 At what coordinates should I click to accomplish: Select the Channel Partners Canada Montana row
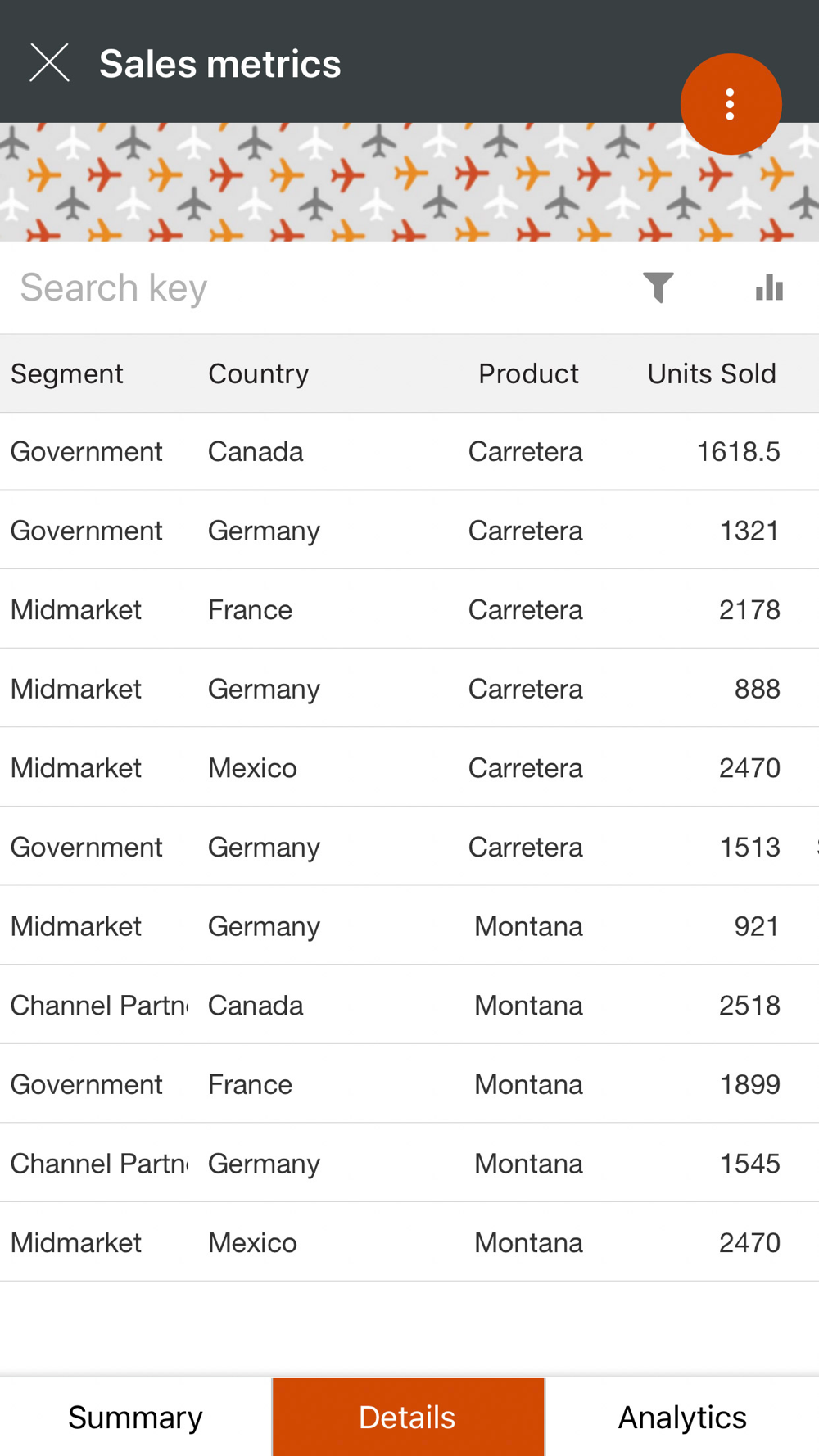pyautogui.click(x=409, y=1005)
